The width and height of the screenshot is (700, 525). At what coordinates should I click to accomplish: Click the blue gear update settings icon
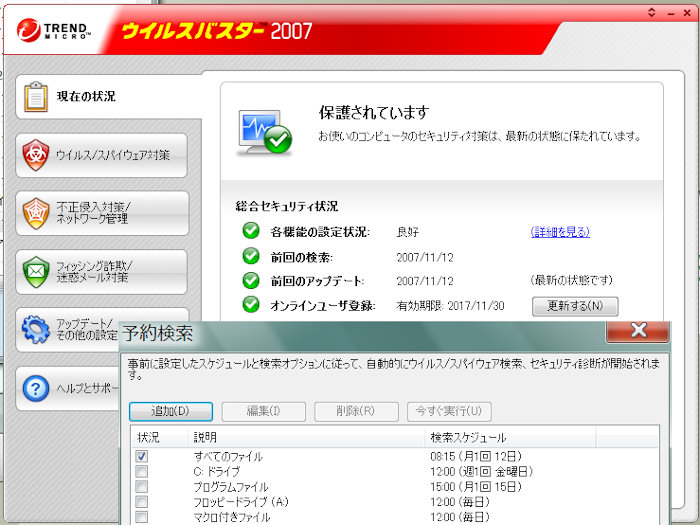click(36, 328)
